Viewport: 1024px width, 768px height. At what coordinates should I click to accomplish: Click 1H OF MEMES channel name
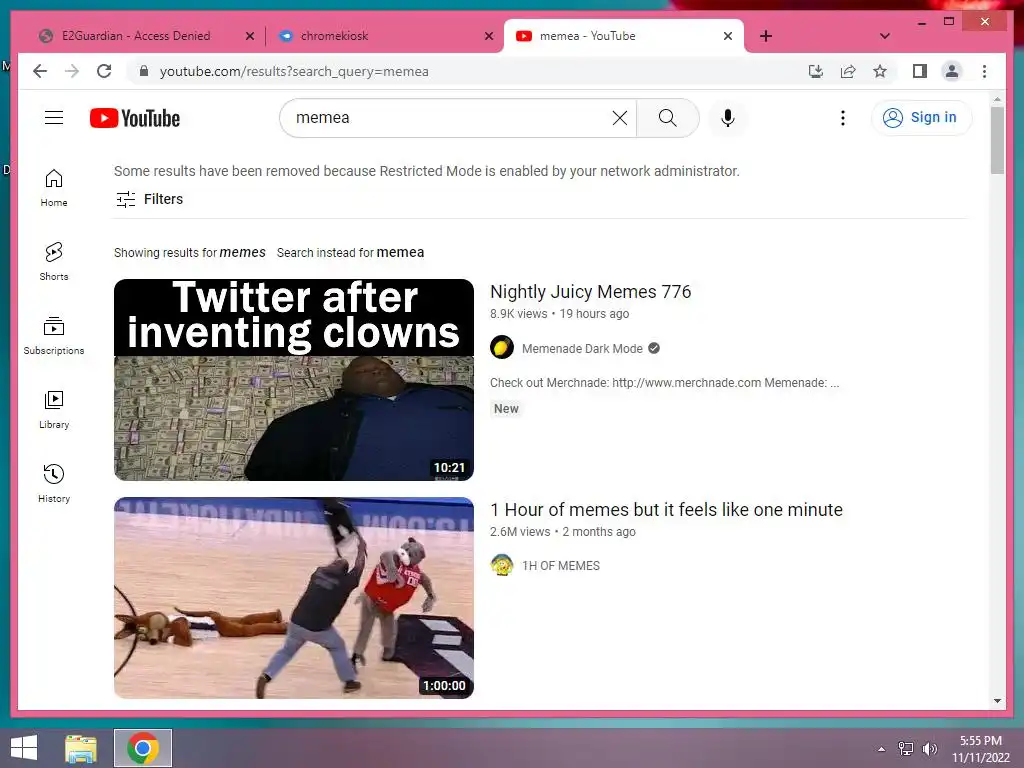pos(560,566)
